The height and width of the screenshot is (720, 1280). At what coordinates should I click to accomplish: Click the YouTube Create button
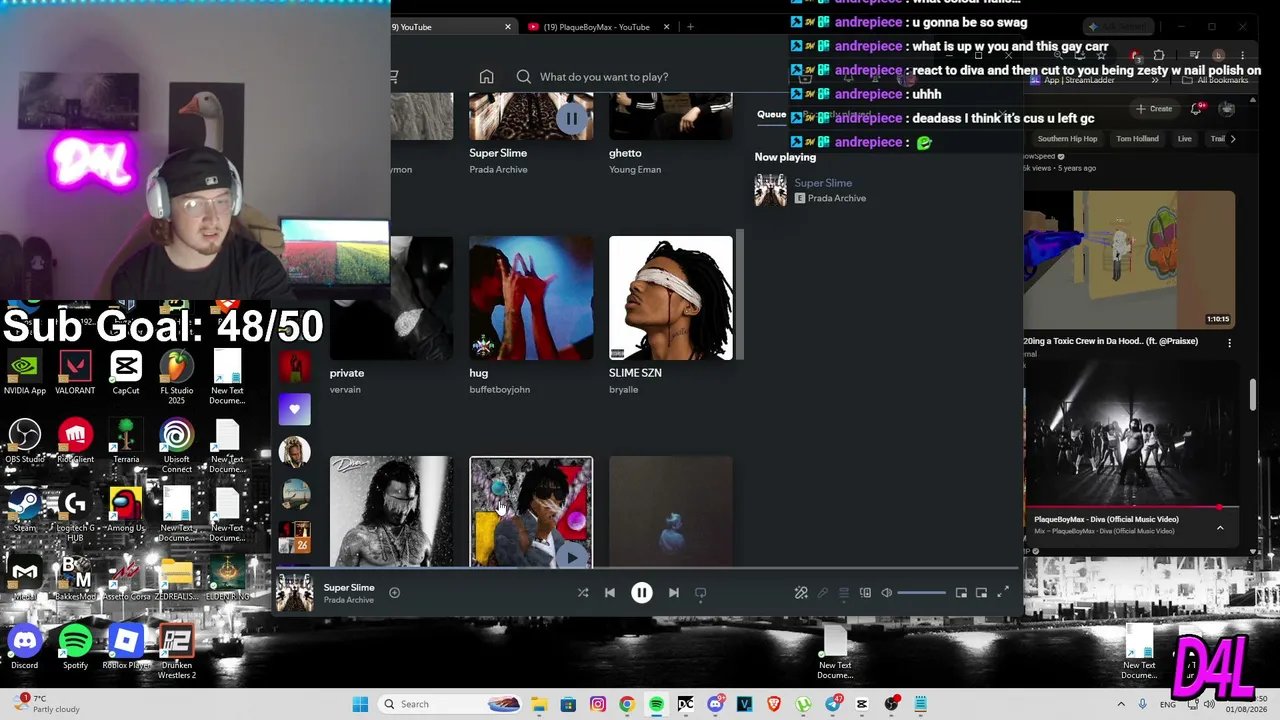click(1154, 109)
